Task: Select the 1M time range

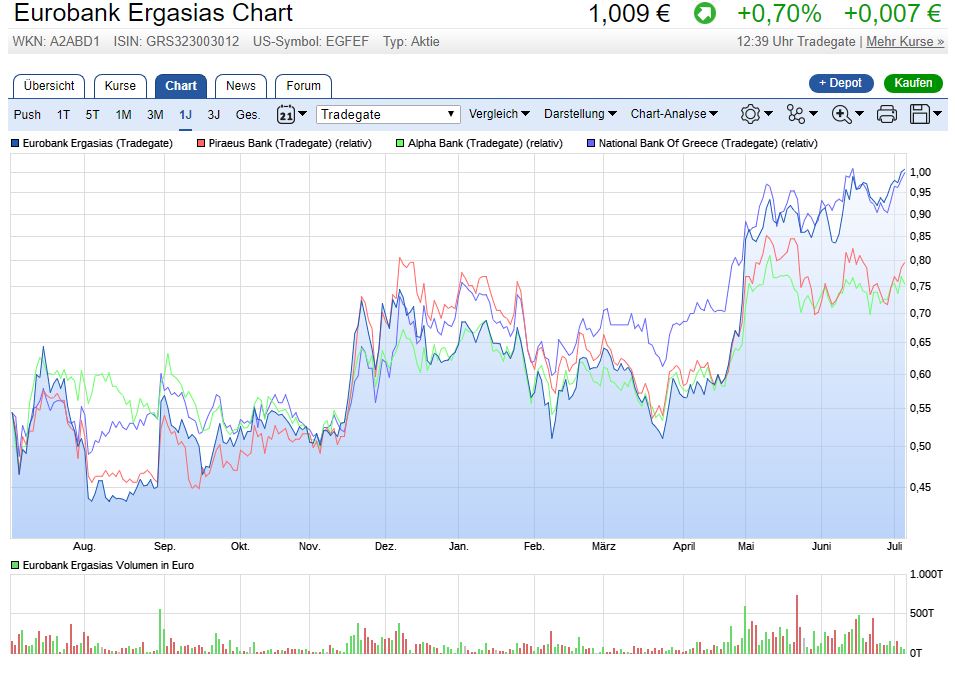Action: (124, 115)
